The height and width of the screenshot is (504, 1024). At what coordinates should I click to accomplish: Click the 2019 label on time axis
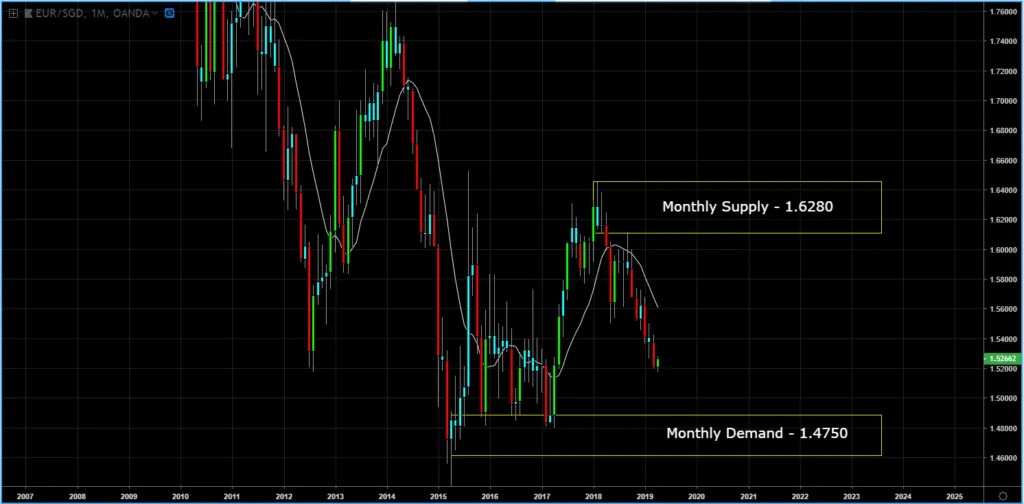coord(645,496)
